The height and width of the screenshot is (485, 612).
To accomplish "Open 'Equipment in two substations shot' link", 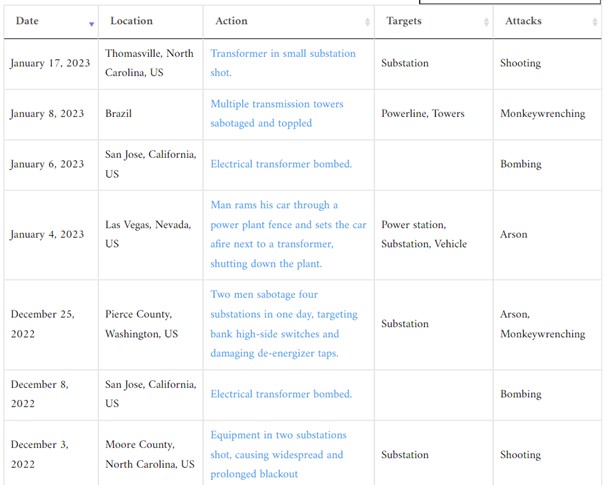I will [278, 455].
